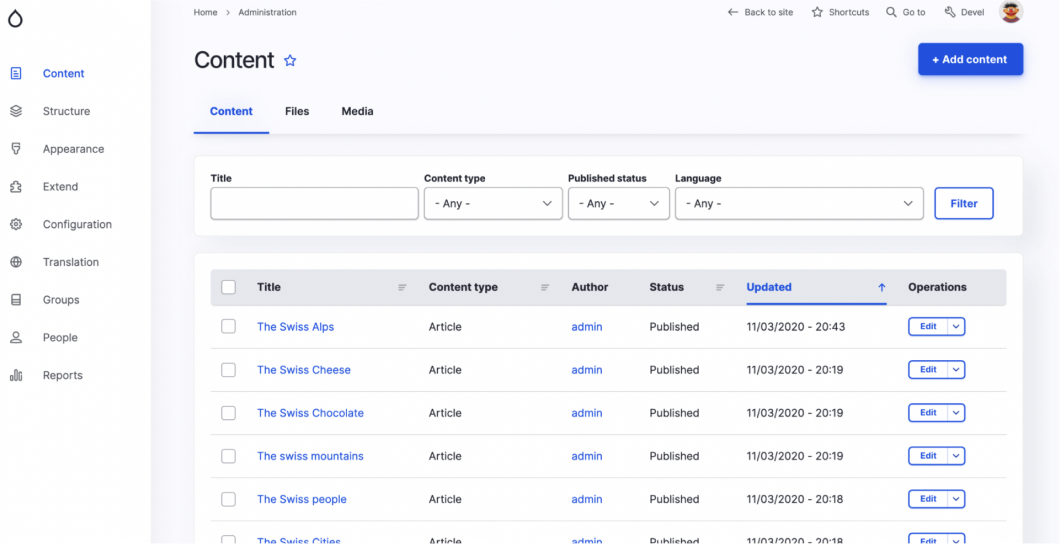
Task: Open The swiss mountains article link
Action: click(310, 456)
